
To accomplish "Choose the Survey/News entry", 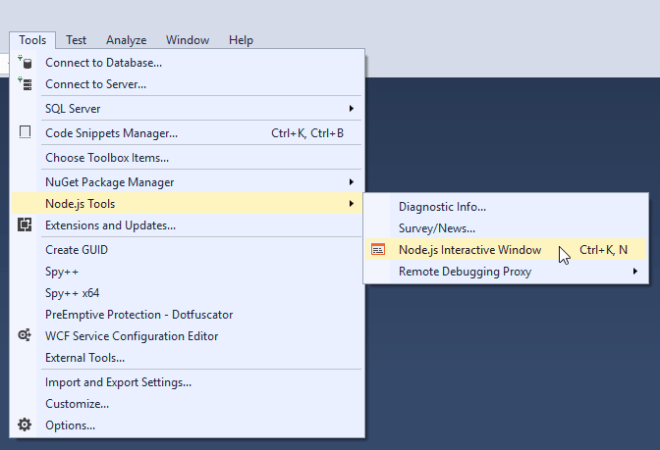I will [x=437, y=228].
